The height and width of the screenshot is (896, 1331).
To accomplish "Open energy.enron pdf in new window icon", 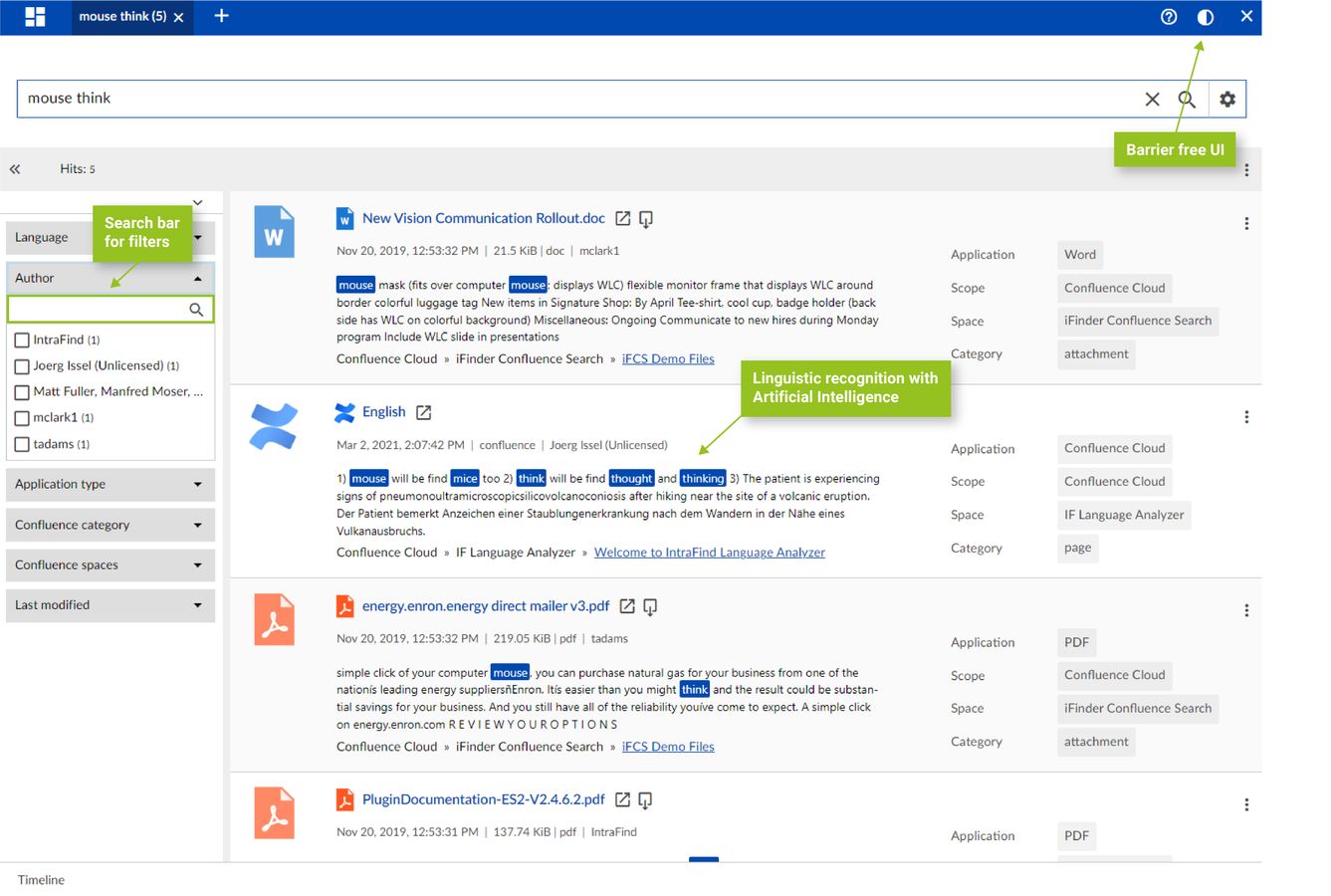I will 627,606.
